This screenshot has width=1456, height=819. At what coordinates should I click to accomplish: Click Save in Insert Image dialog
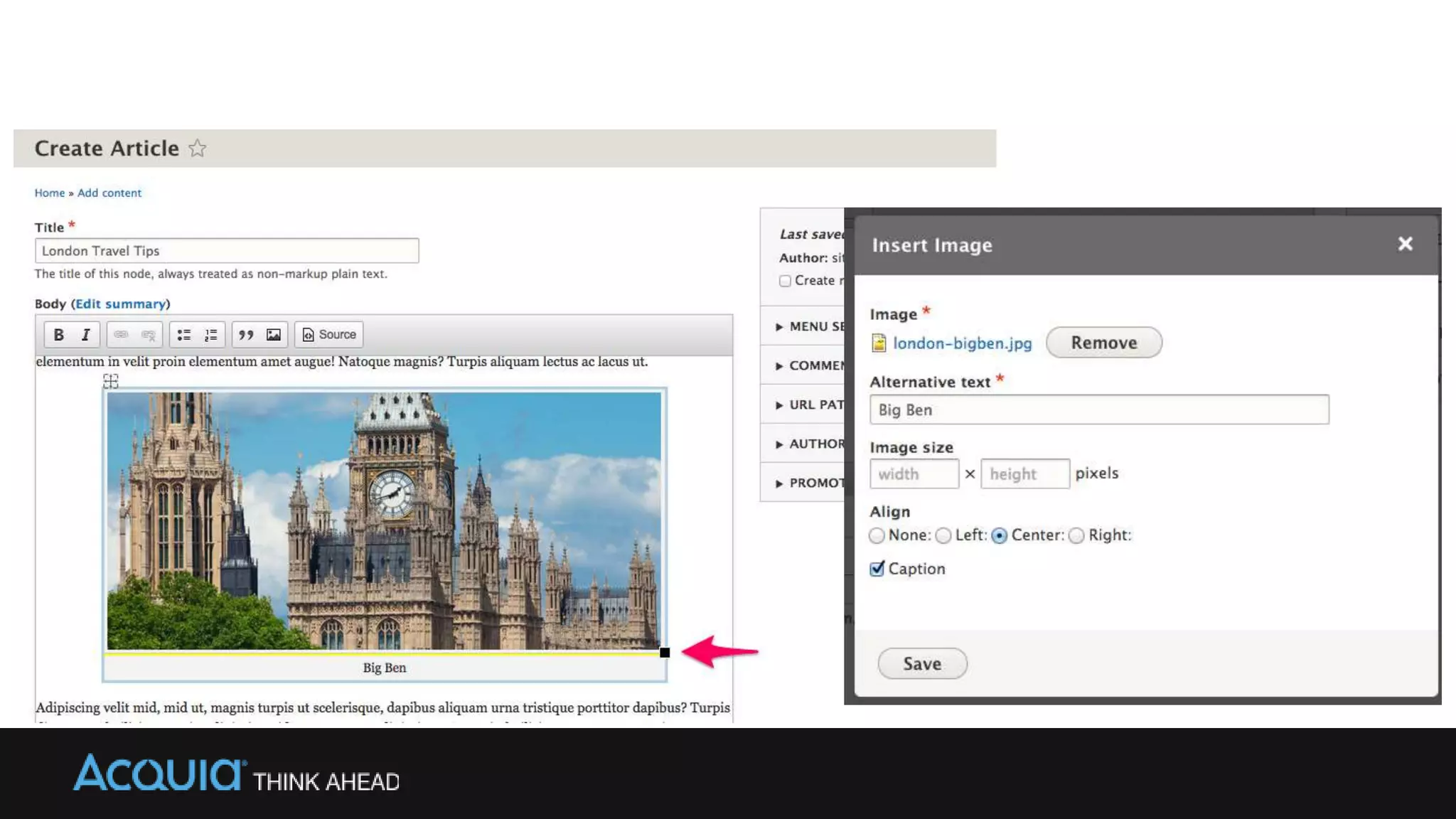tap(922, 663)
